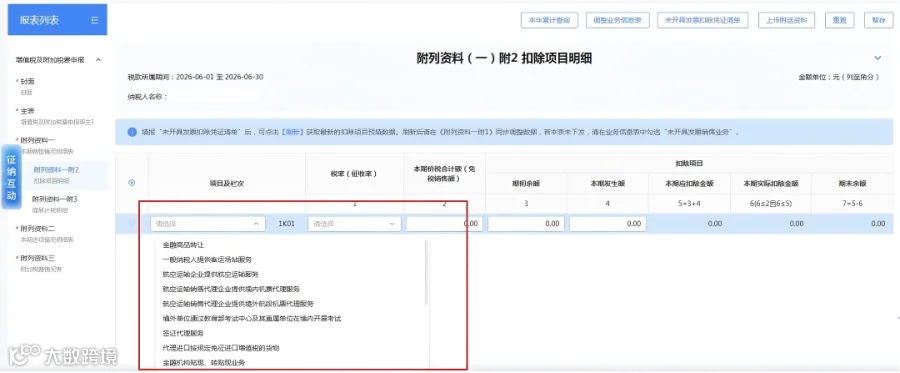Click the add-row plus icon in table header
This screenshot has width=900, height=373.
(131, 182)
